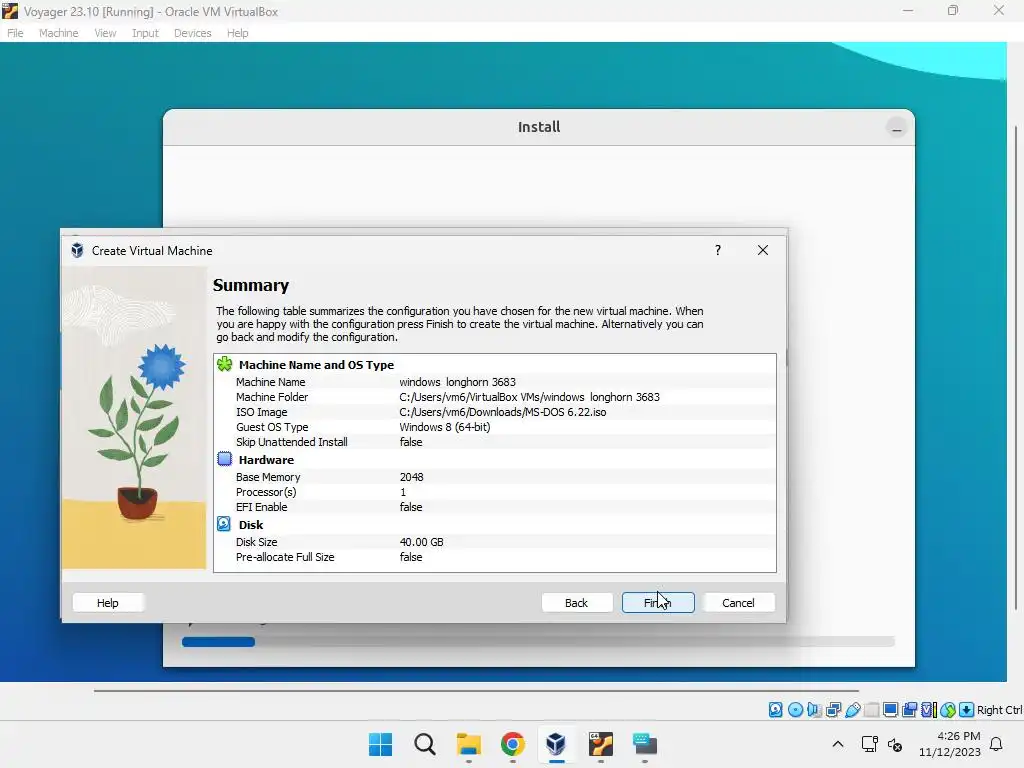Viewport: 1024px width, 768px height.
Task: Select the Machine Name and OS Type header
Action: tap(316, 365)
